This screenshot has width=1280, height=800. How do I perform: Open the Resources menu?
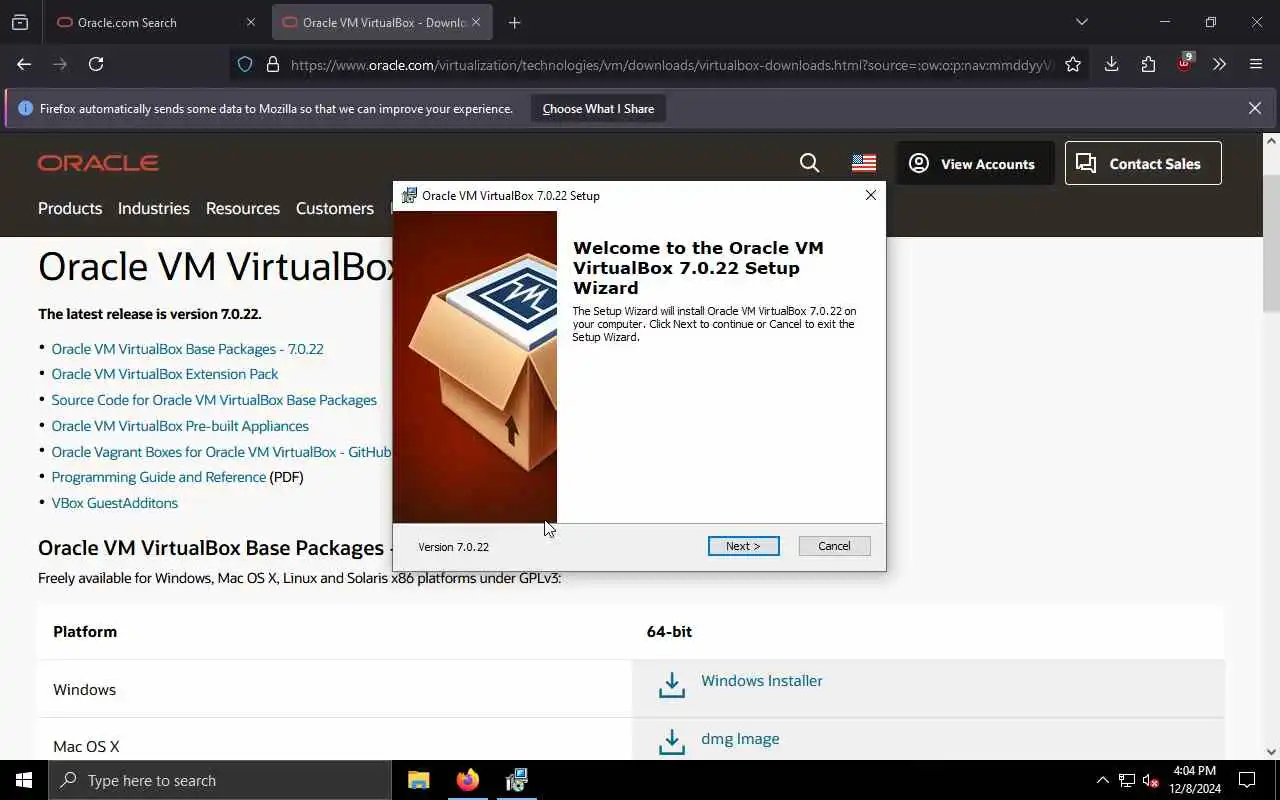tap(243, 208)
